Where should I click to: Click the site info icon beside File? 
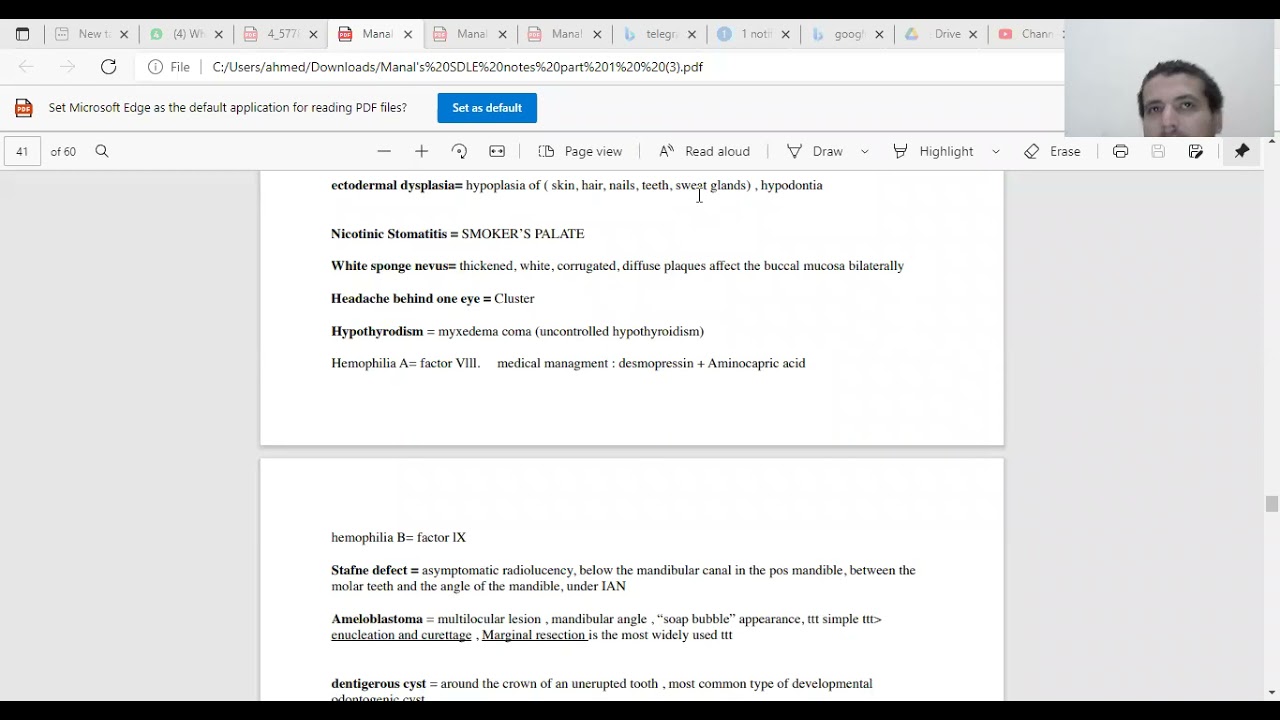pos(155,67)
